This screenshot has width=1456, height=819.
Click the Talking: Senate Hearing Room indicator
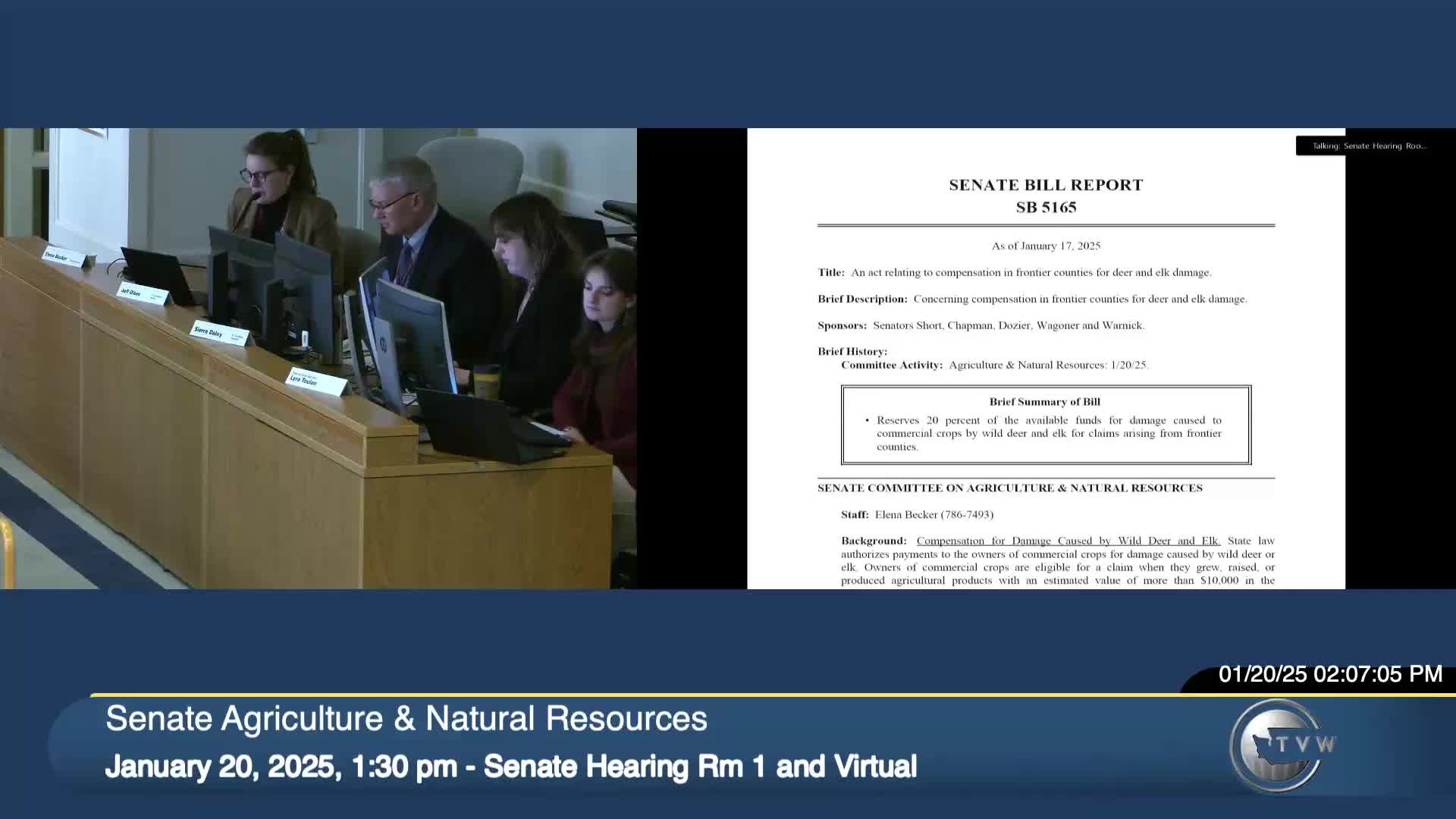point(1369,146)
